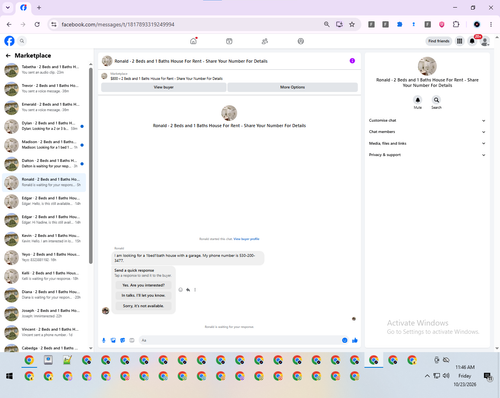Viewport: 500px width, 398px height.
Task: Send quick response Yes, Are you interested?
Action: [x=143, y=285]
